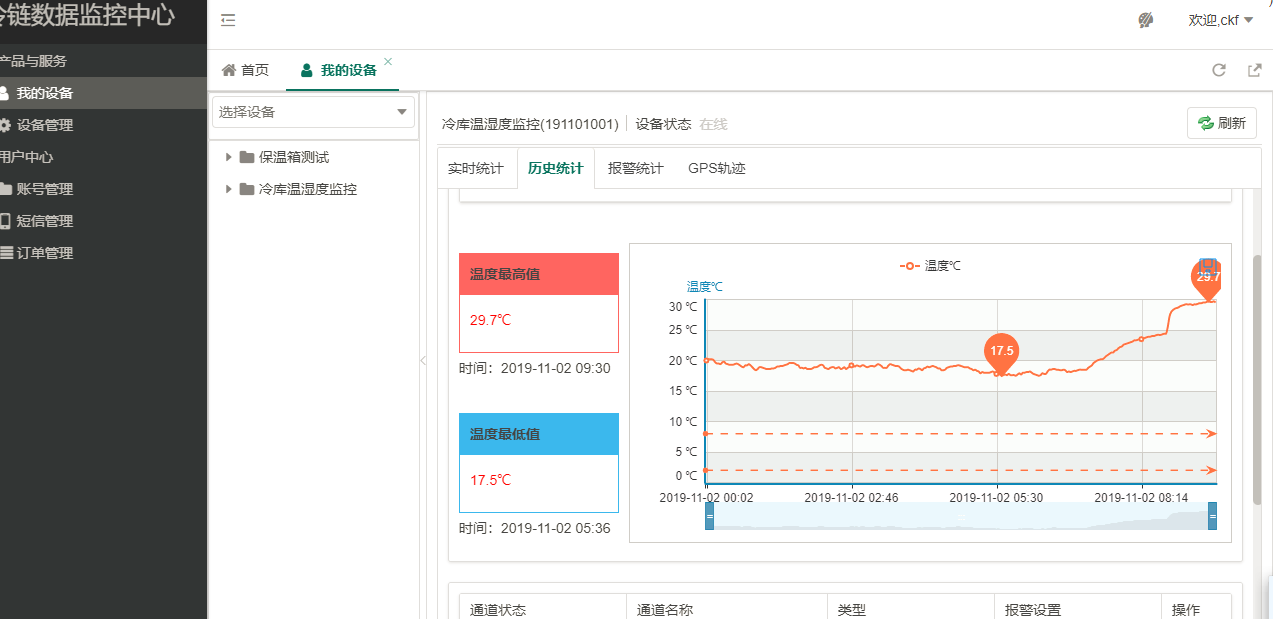Click the sidebar collapse icon in header
Viewport: 1273px width, 619px height.
coord(228,20)
